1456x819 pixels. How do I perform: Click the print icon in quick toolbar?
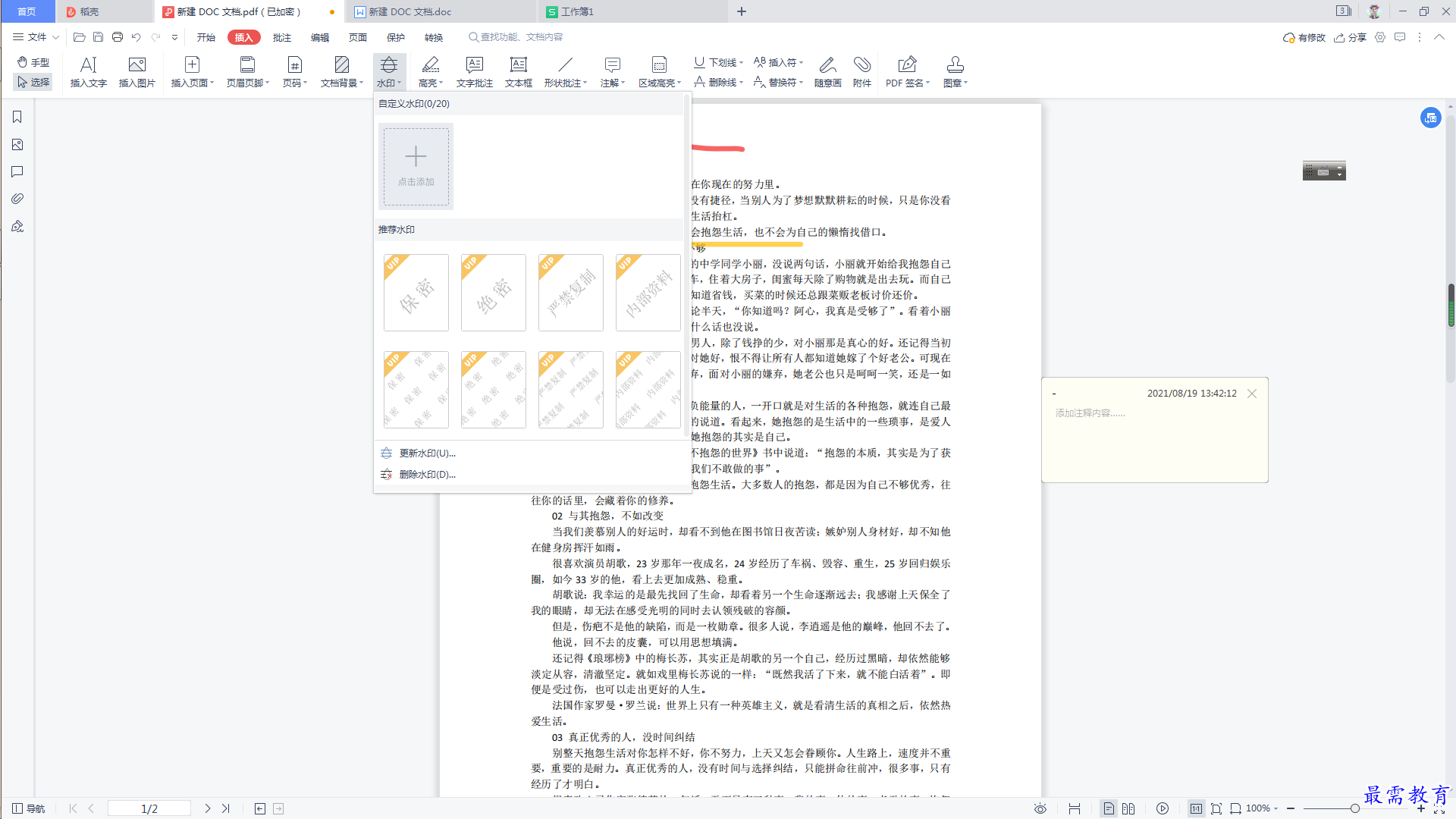click(118, 36)
